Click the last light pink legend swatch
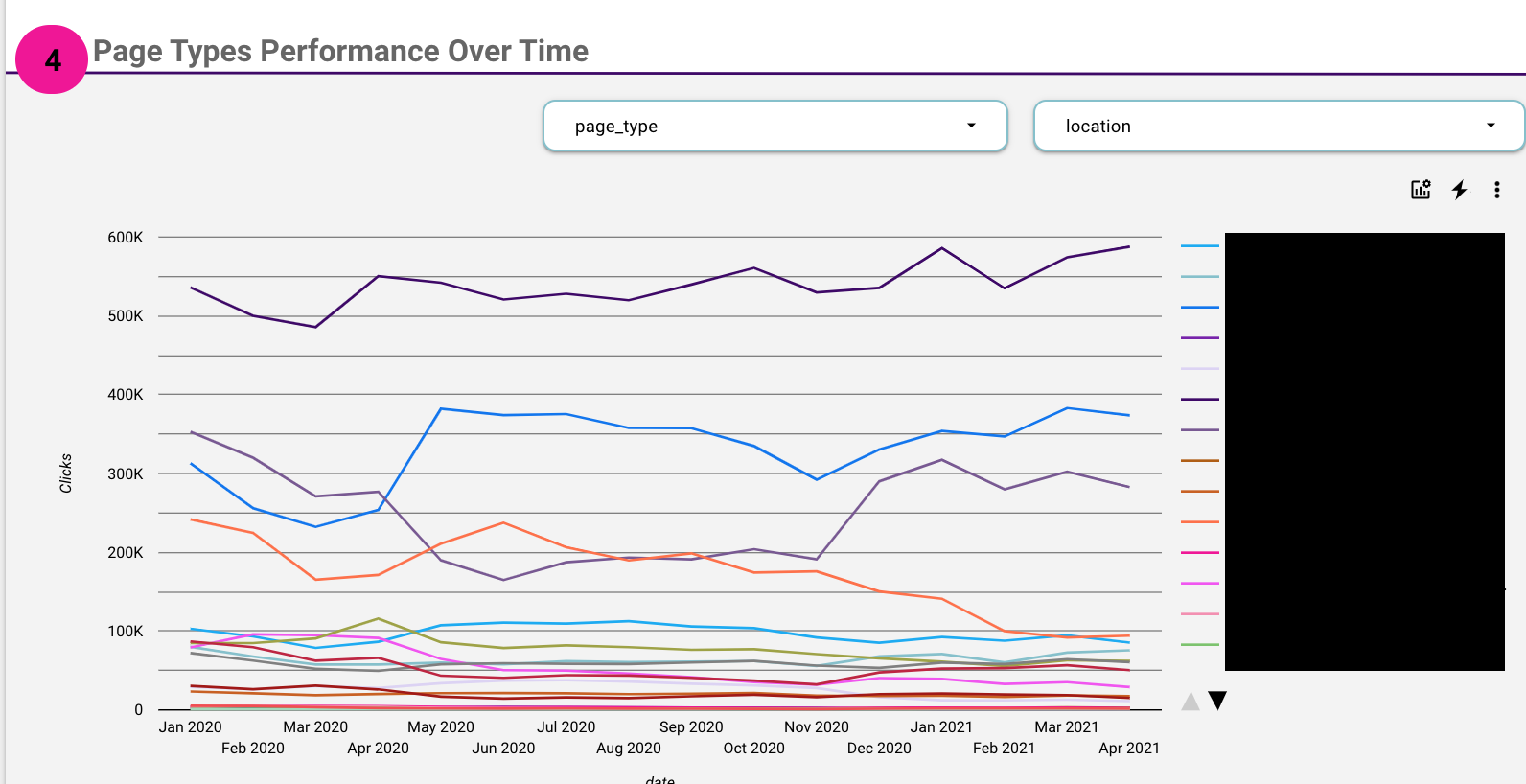 [x=1199, y=613]
